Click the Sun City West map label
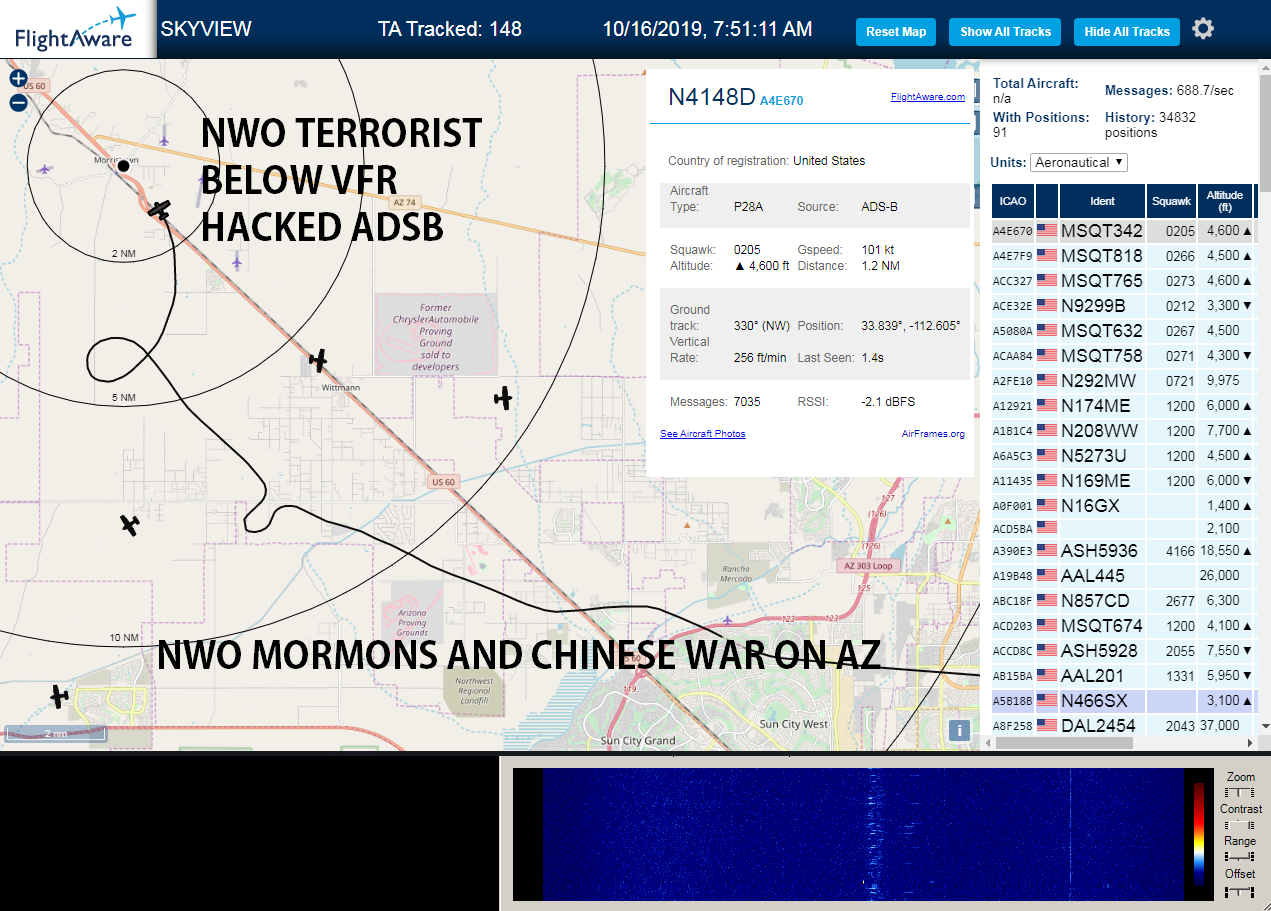This screenshot has width=1271, height=911. click(x=794, y=724)
